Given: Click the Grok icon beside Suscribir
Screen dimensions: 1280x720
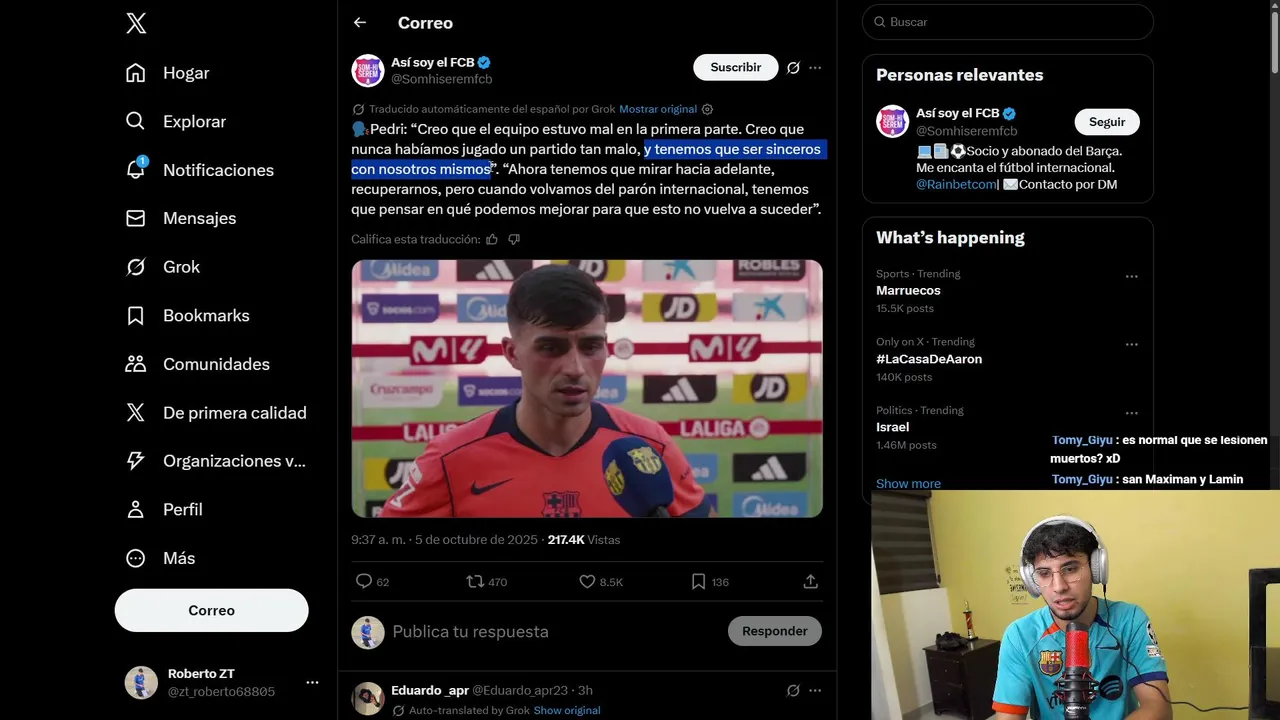Looking at the screenshot, I should (x=793, y=67).
